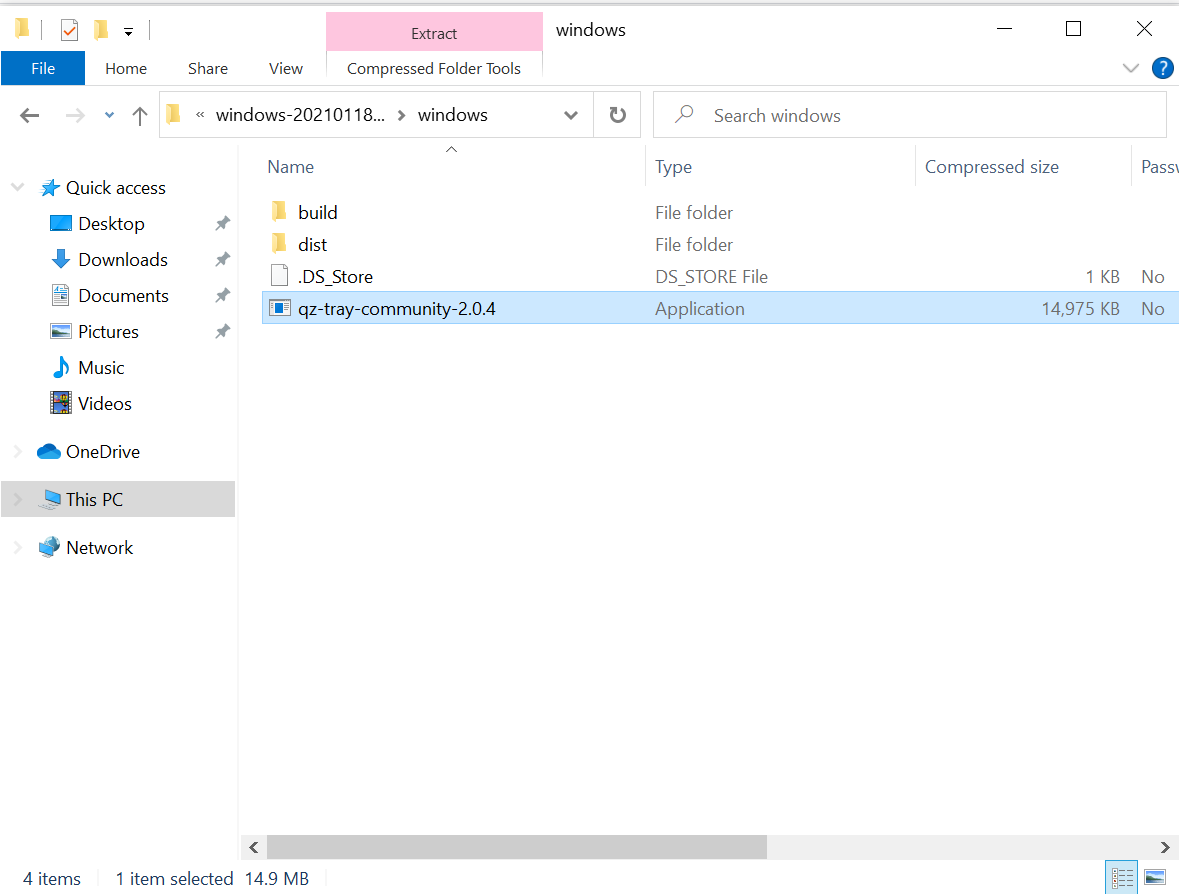Open Documents from Quick access
This screenshot has height=894, width=1179.
pos(123,295)
